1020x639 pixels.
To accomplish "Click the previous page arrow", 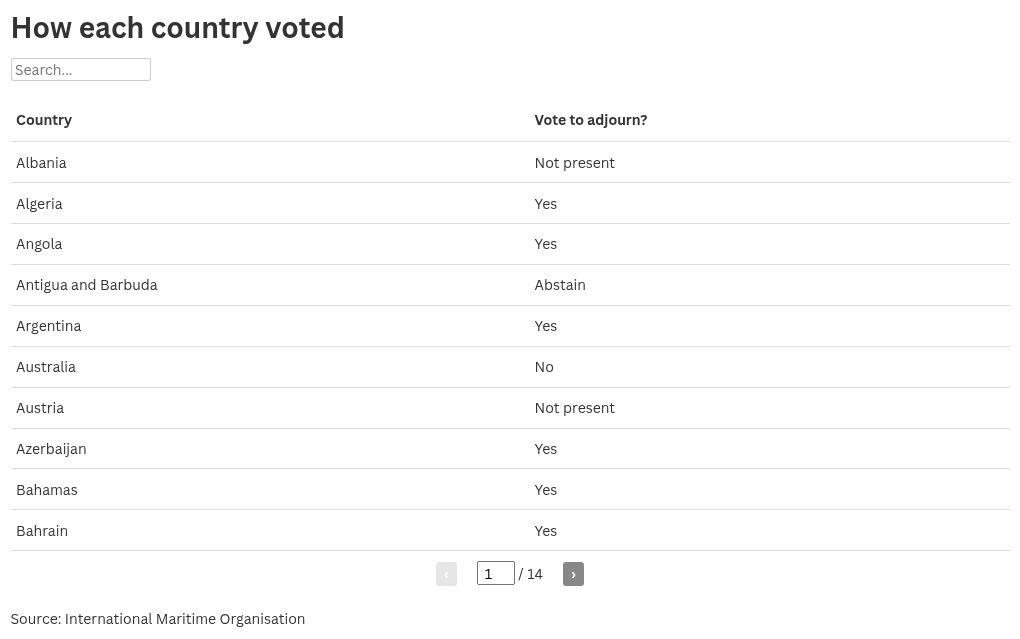I will click(x=446, y=574).
